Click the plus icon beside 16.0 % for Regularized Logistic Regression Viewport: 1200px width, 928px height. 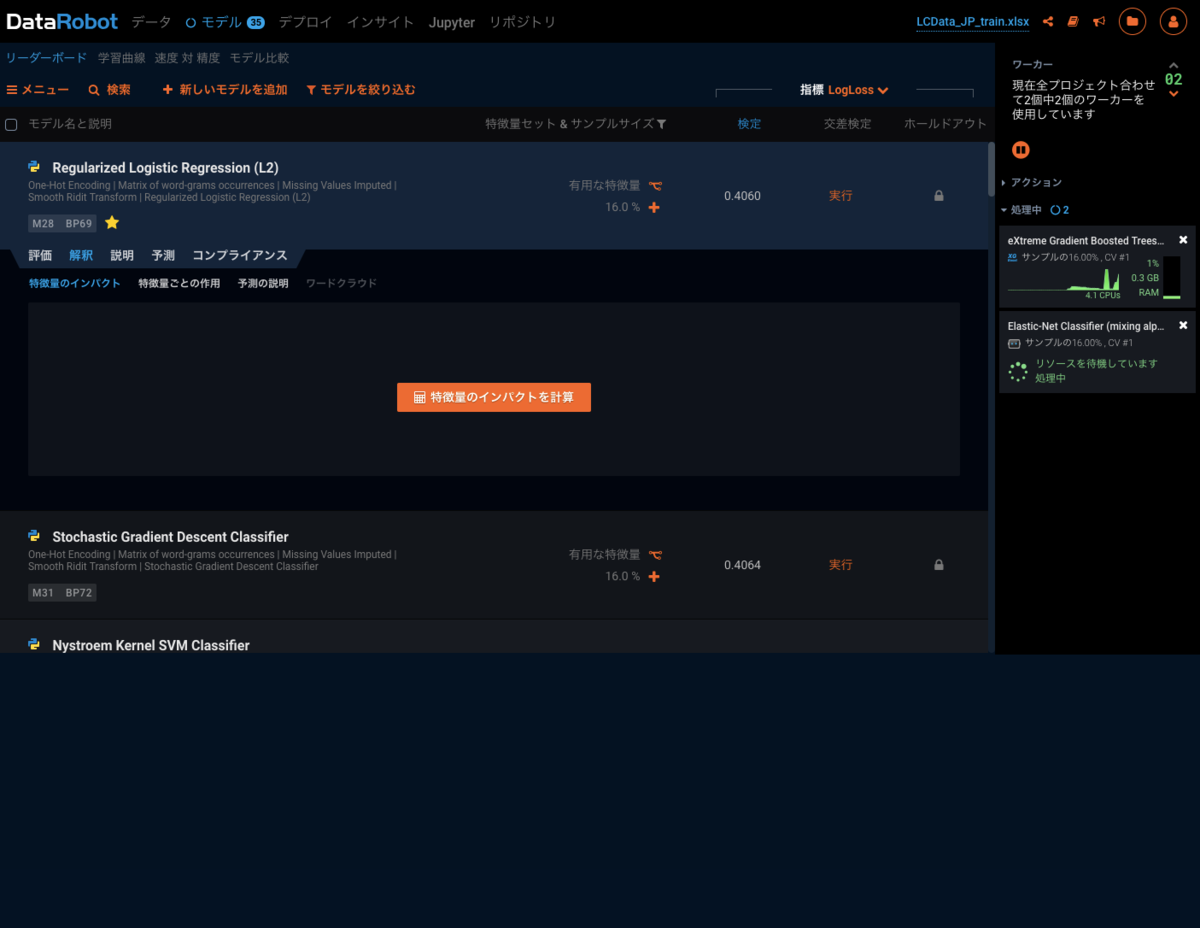pyautogui.click(x=654, y=207)
